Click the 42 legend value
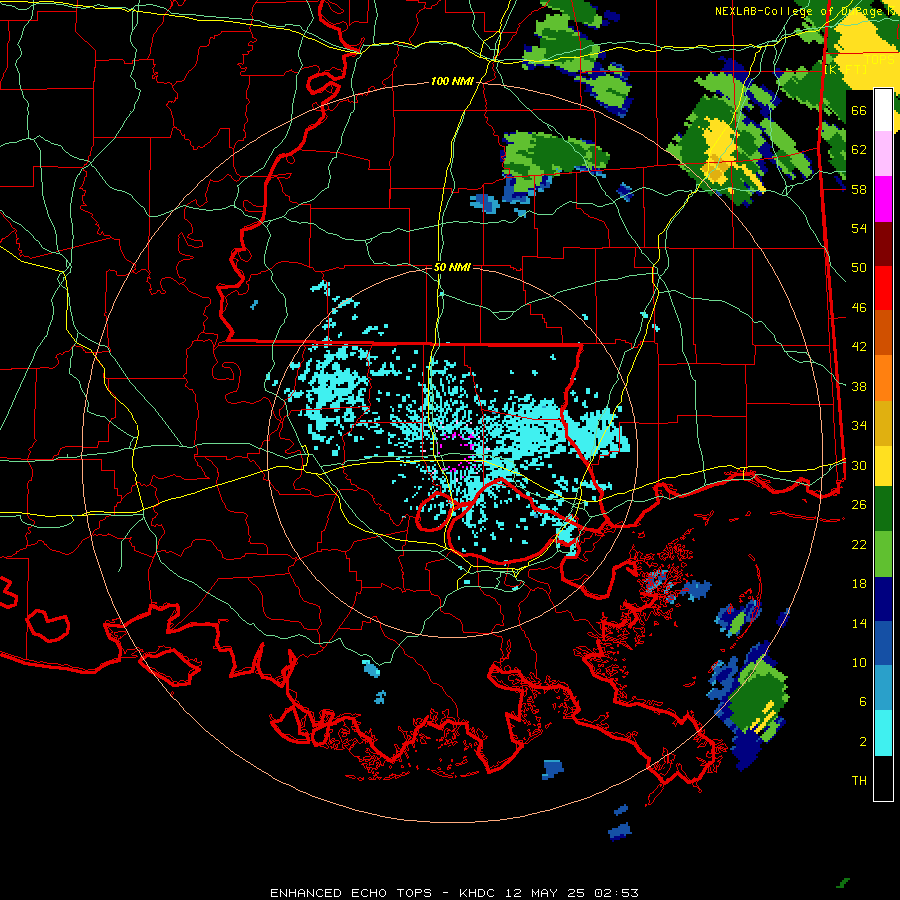Viewport: 900px width, 900px height. (859, 347)
